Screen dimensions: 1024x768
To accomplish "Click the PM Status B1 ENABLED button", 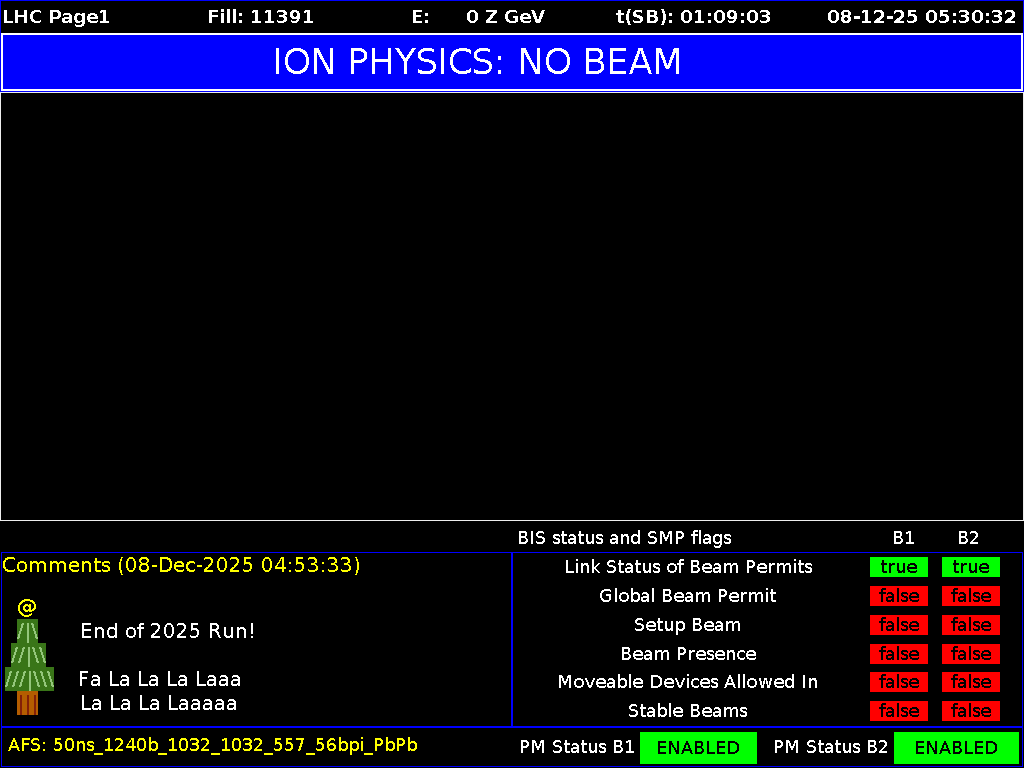I will pyautogui.click(x=698, y=747).
